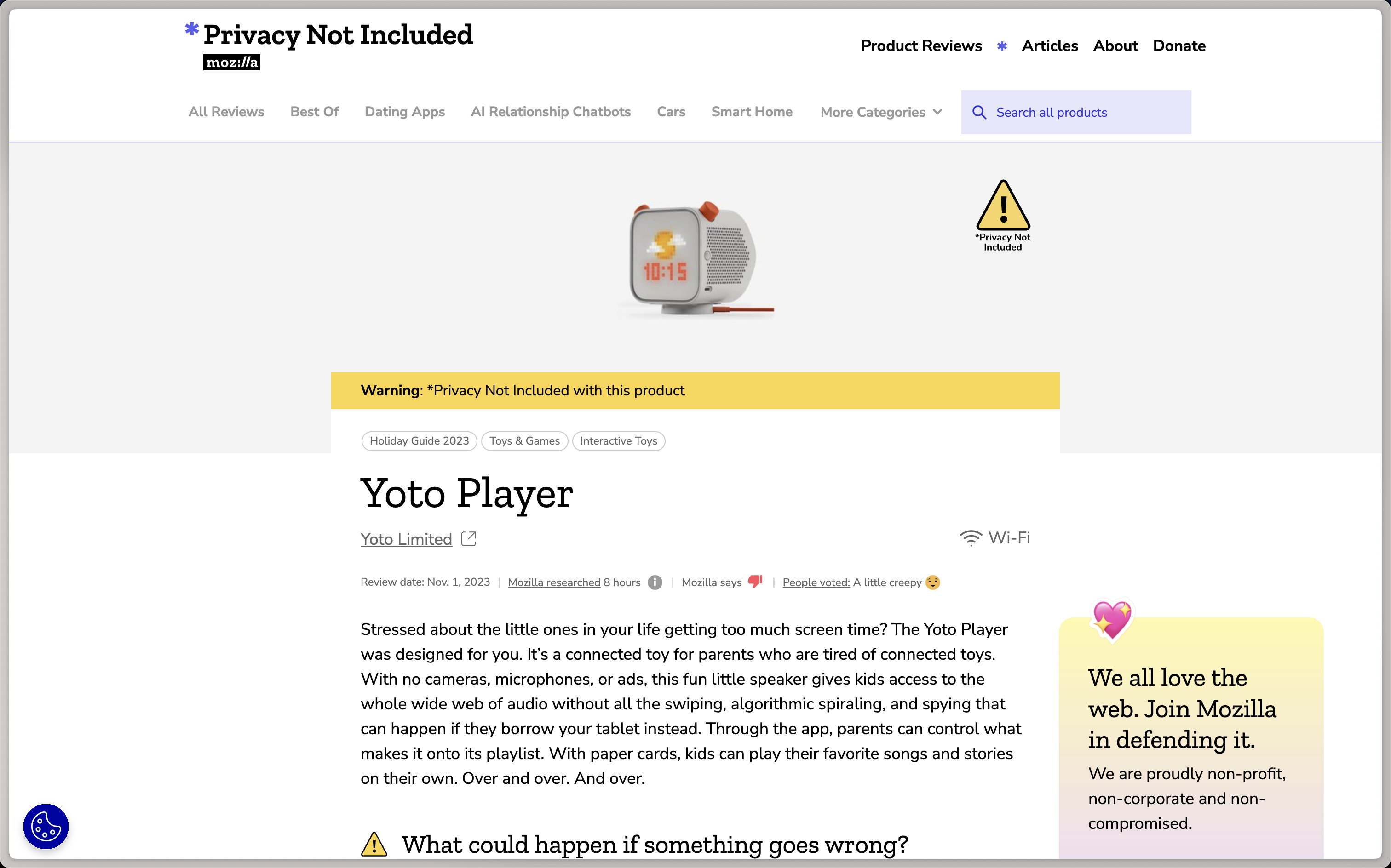Open the Yoto Limited company link
The width and height of the screenshot is (1391, 868).
[x=406, y=539]
